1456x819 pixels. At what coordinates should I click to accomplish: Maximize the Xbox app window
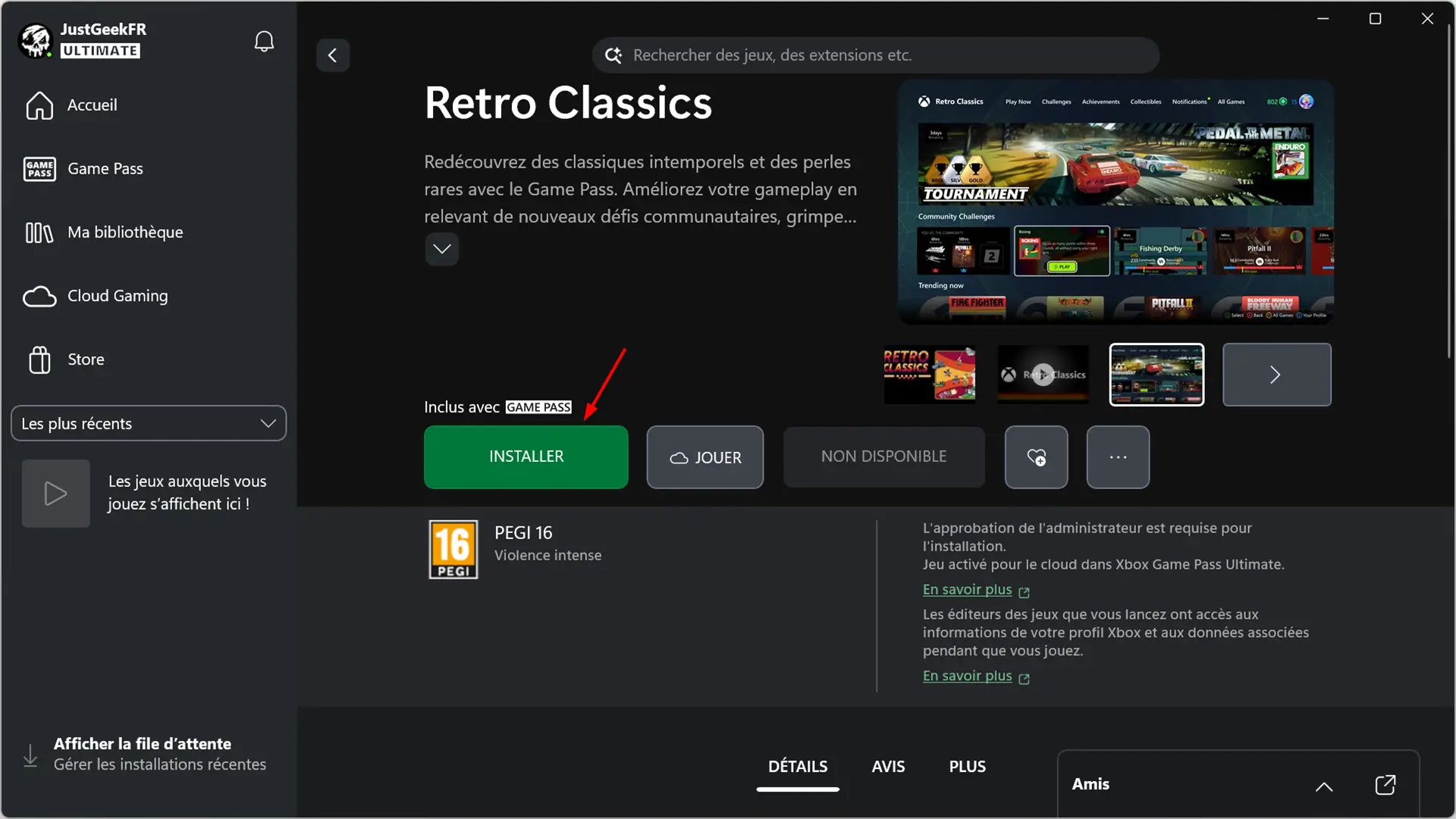coord(1375,19)
